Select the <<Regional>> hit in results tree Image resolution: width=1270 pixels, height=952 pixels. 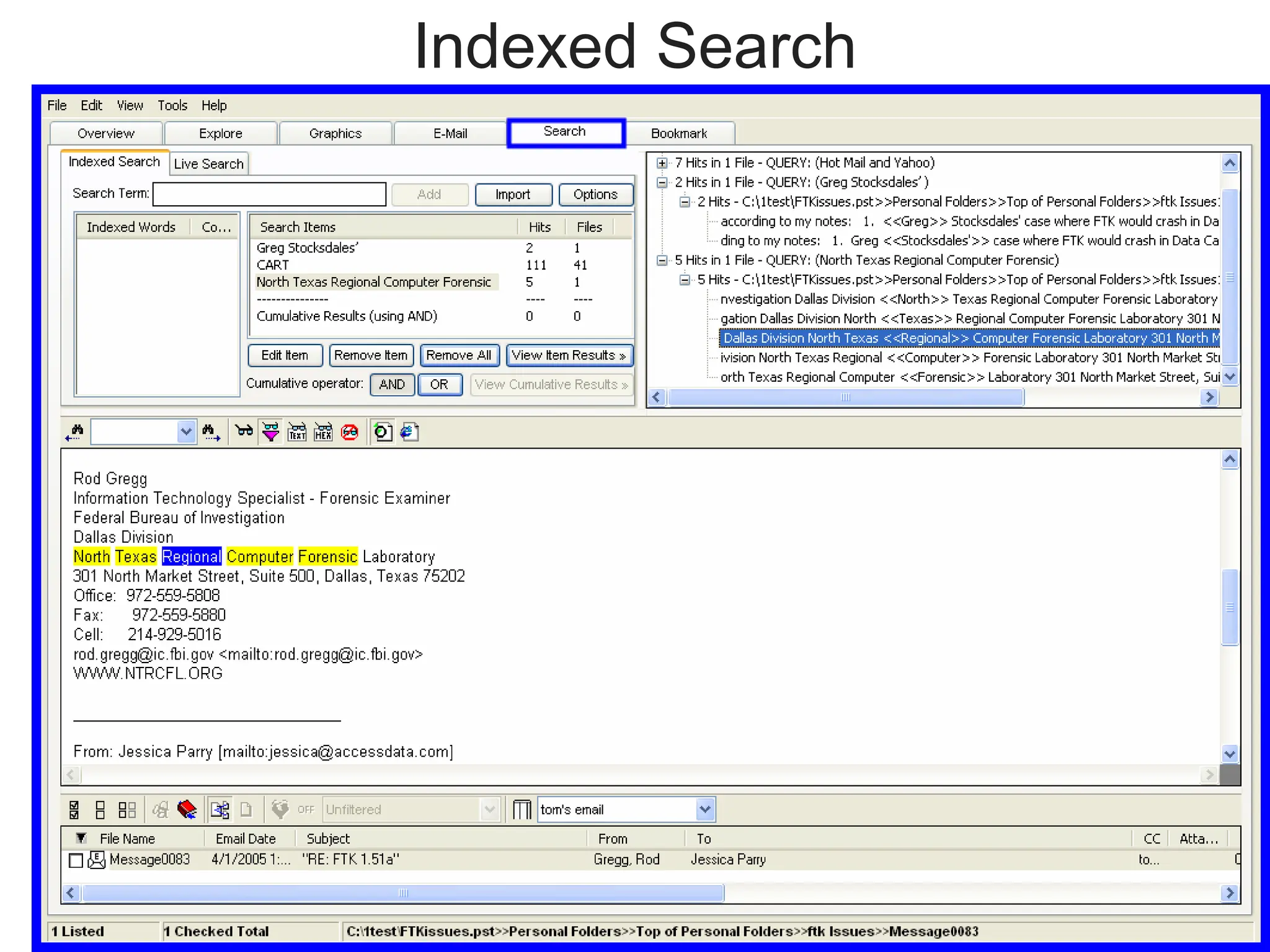(x=969, y=338)
